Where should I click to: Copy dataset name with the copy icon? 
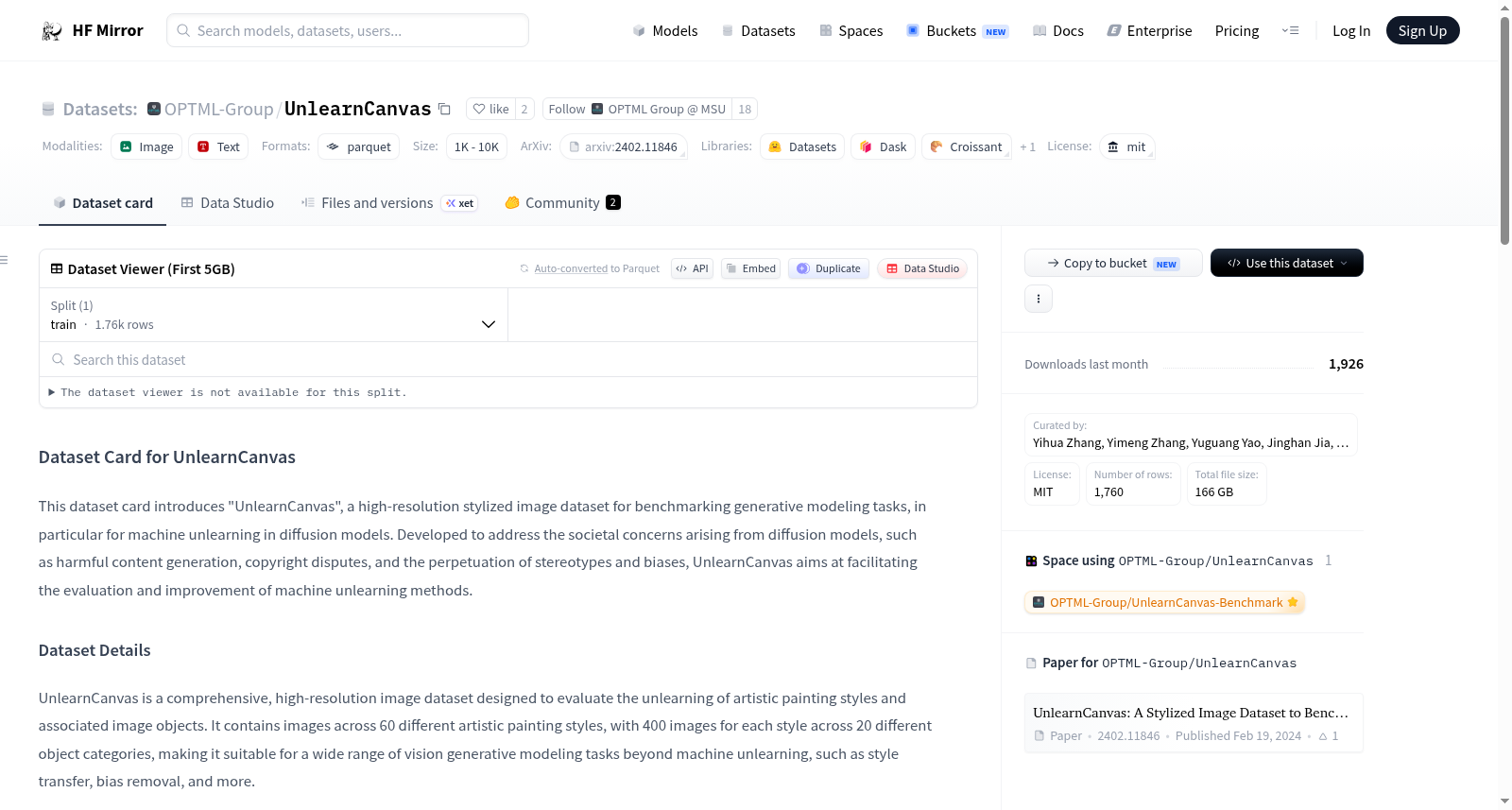click(x=444, y=109)
